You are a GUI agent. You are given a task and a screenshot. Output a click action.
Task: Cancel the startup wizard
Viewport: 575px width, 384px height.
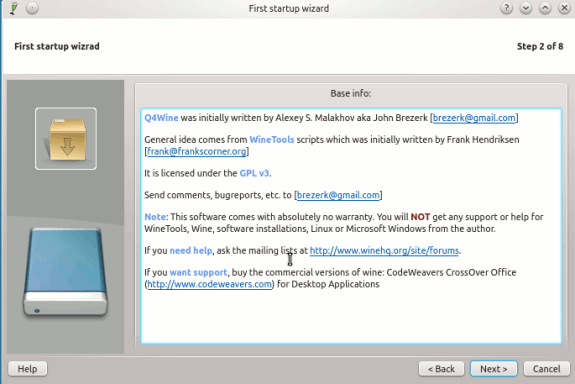point(546,369)
